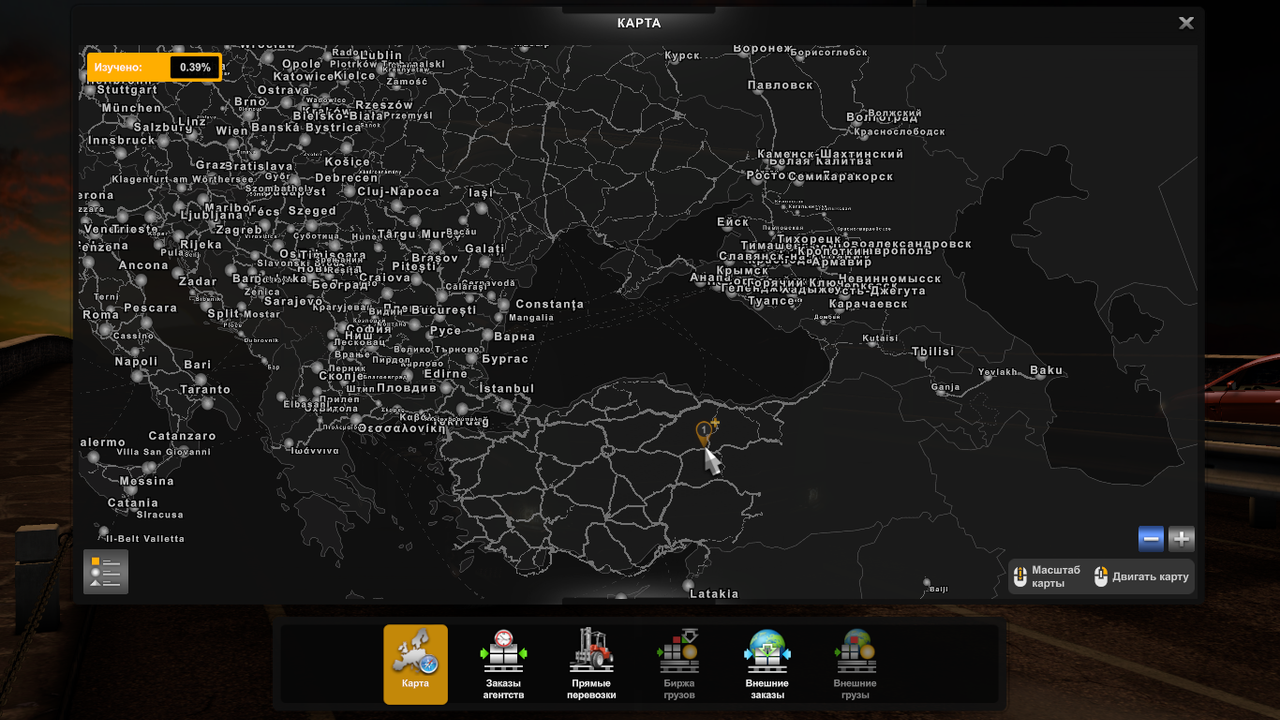1280x720 pixels.
Task: Click the Cluj-Napoca city label
Action: tap(398, 191)
